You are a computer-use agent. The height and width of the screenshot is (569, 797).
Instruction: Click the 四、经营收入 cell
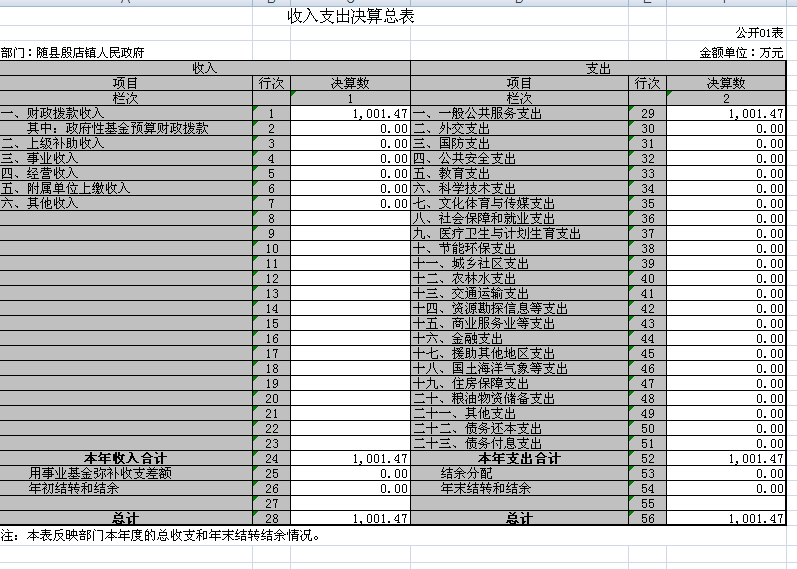pyautogui.click(x=126, y=173)
